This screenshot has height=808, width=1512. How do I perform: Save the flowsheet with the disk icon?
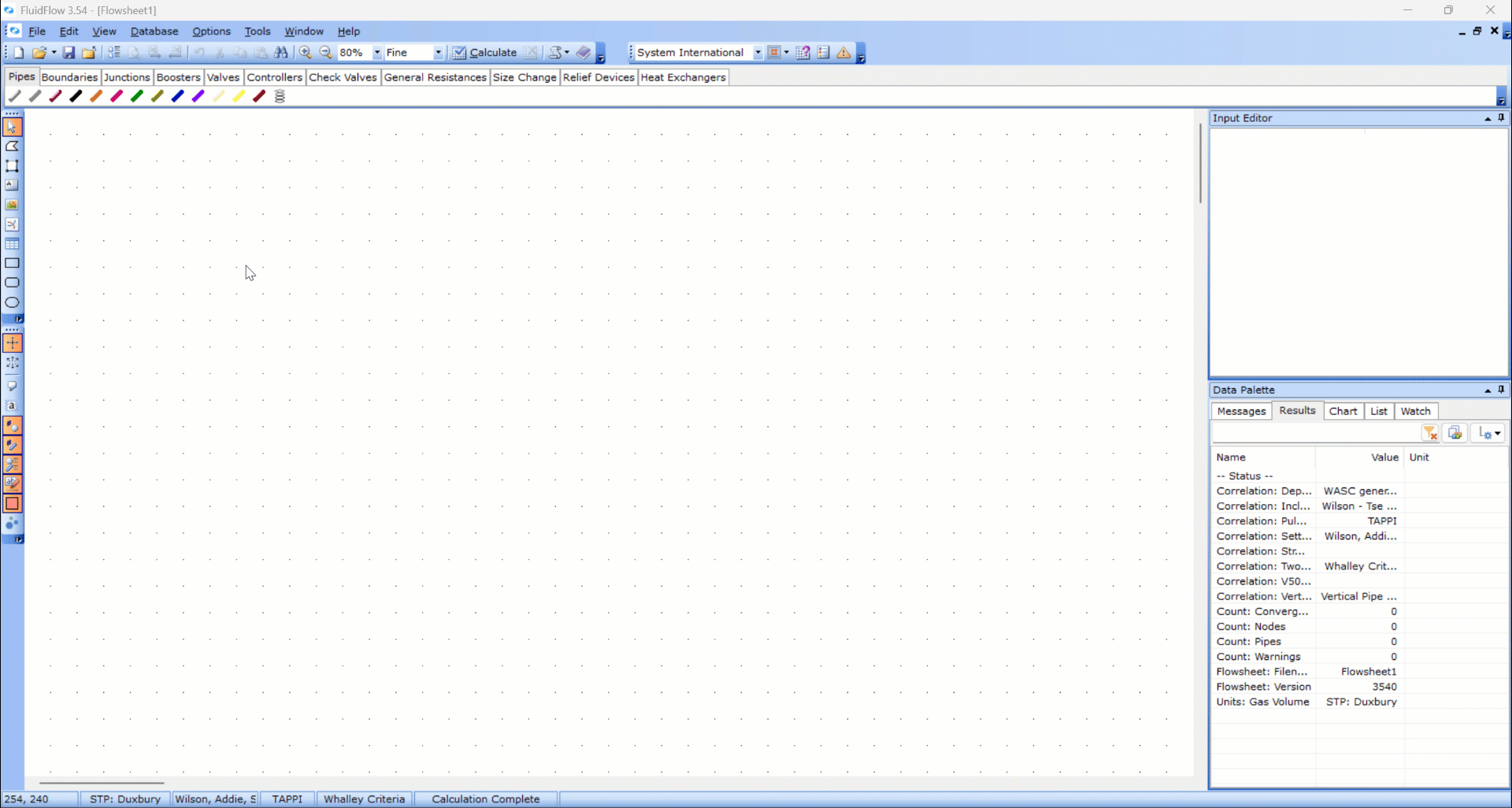[x=69, y=53]
